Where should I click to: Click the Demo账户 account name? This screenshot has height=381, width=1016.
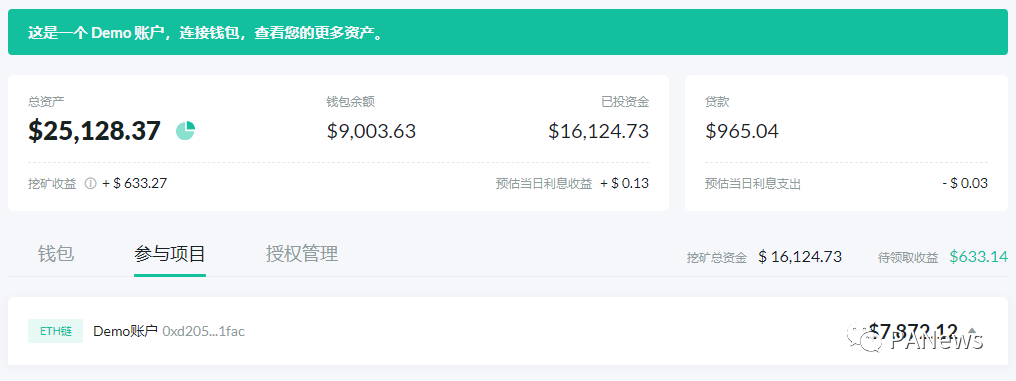[126, 331]
